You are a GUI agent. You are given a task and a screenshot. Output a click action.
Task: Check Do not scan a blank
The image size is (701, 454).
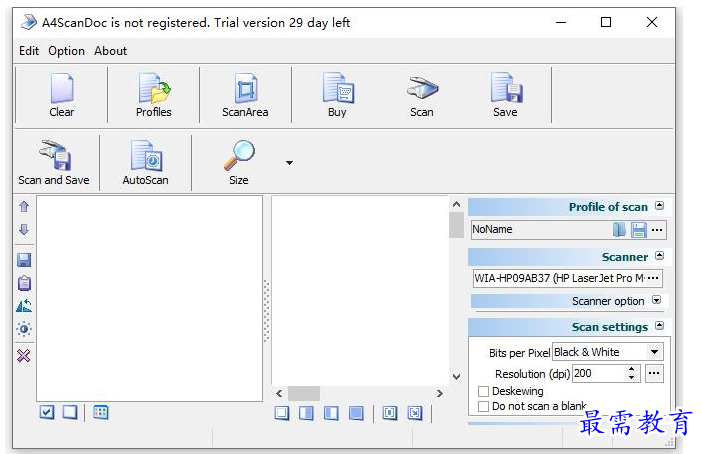pos(483,406)
